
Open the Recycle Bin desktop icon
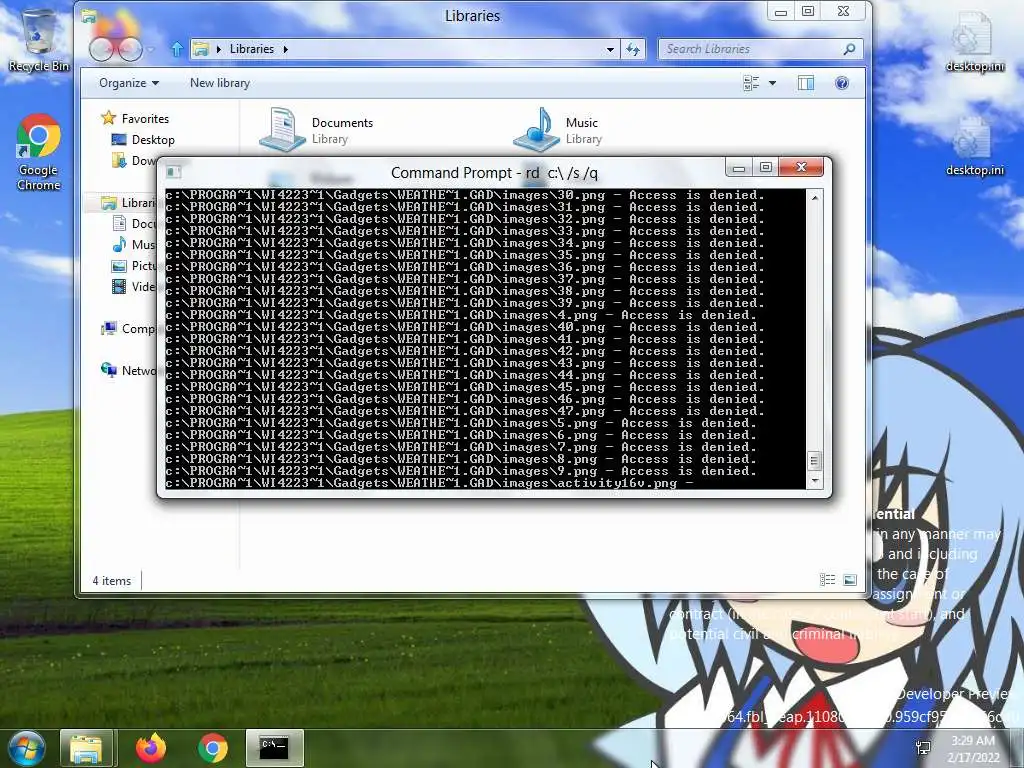[38, 40]
